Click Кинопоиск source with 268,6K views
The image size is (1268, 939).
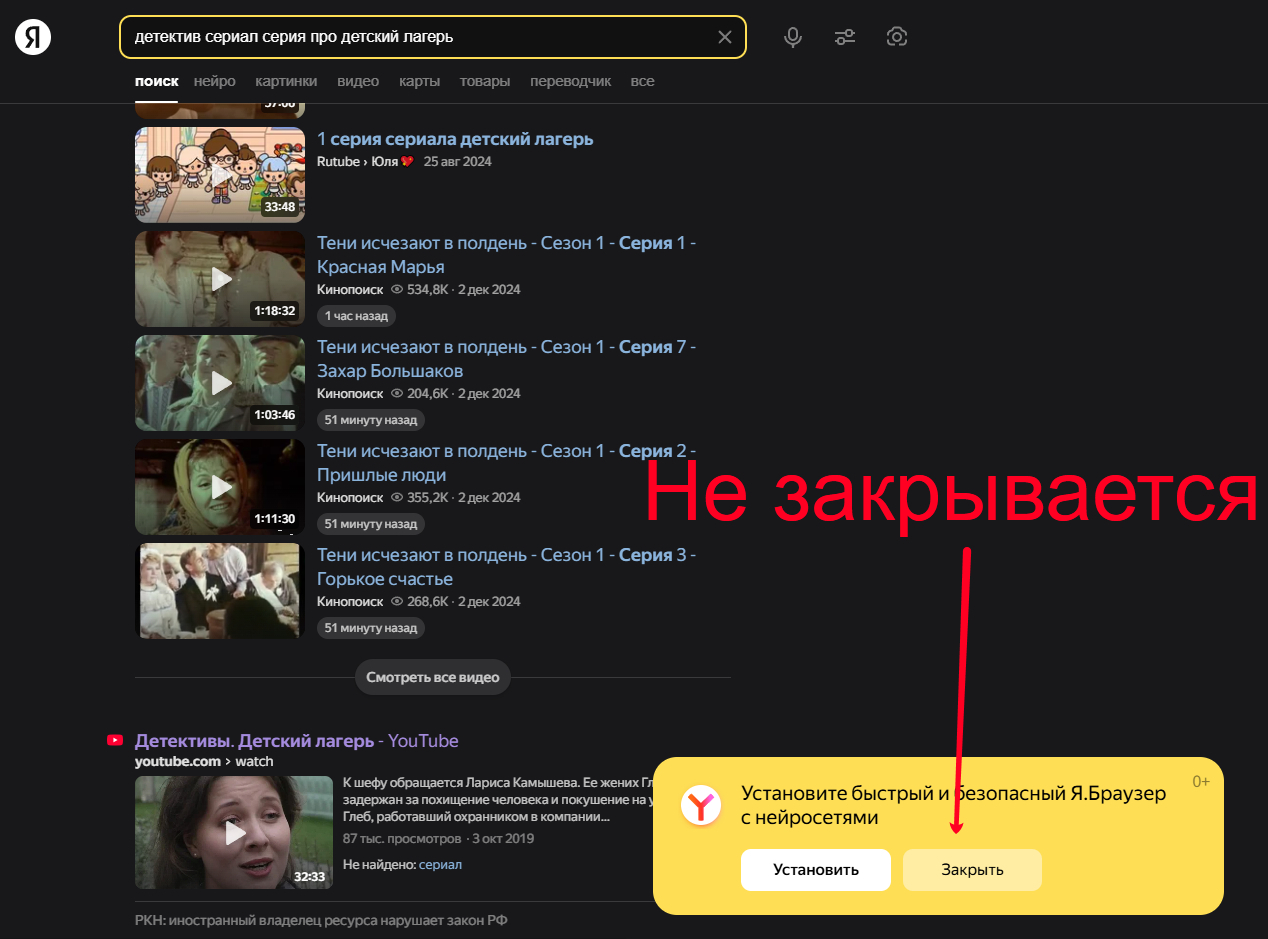[350, 601]
